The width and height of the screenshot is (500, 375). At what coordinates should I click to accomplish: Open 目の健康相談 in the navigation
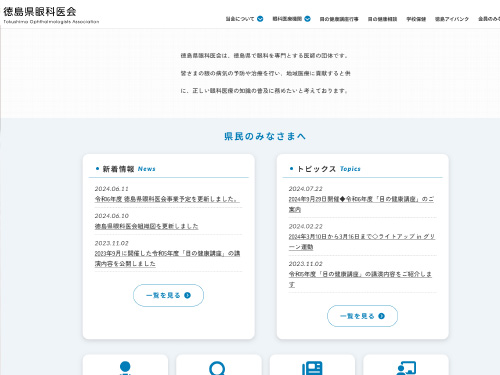pos(382,19)
